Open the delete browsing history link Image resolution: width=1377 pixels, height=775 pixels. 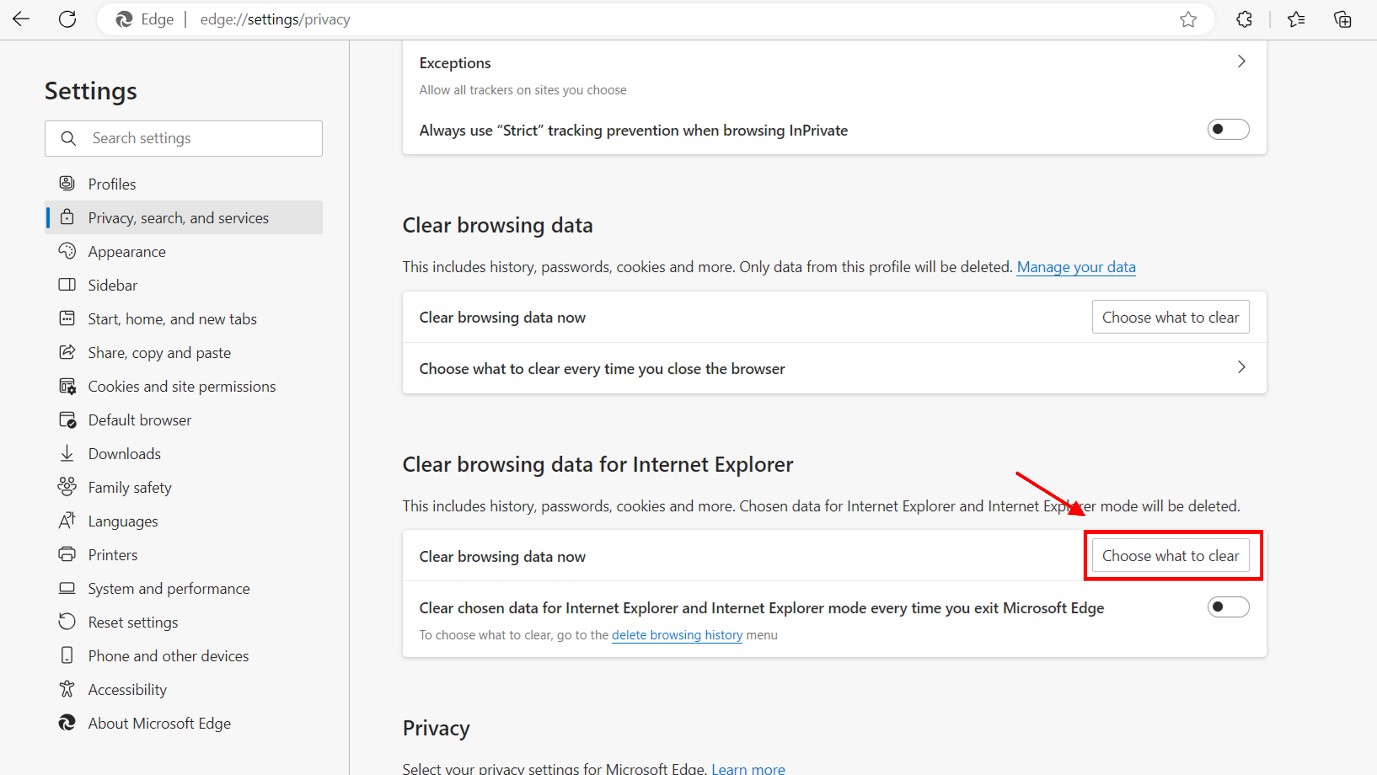coord(677,635)
